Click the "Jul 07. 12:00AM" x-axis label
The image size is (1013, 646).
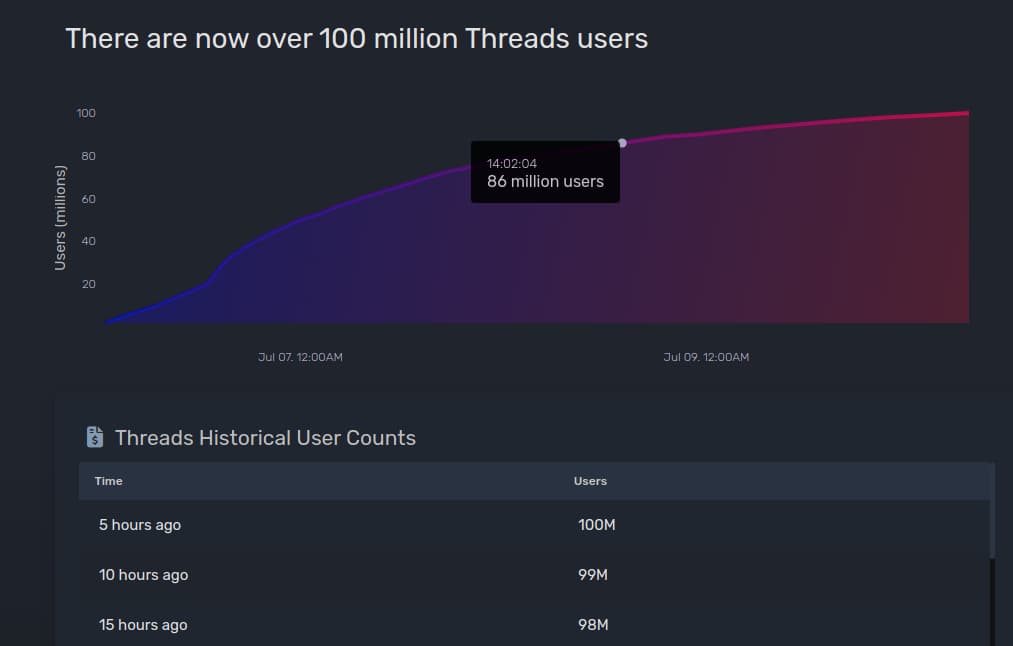tap(300, 357)
